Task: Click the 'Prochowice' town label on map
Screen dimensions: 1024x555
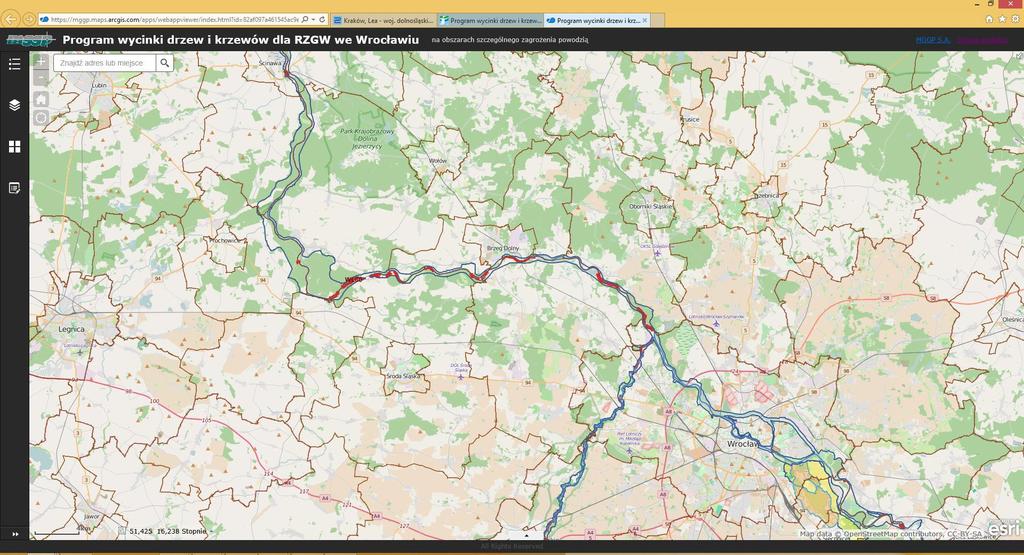Action: pos(225,241)
